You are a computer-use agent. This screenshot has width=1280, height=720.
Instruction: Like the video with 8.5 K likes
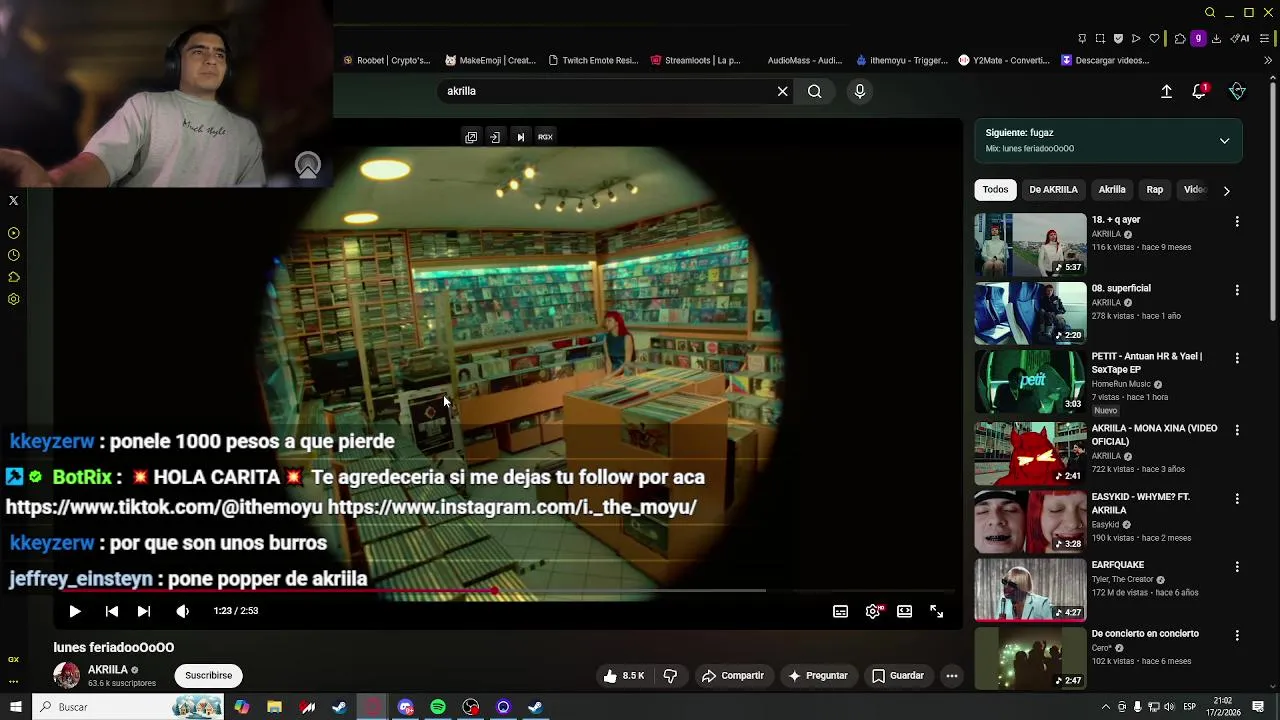(x=624, y=676)
